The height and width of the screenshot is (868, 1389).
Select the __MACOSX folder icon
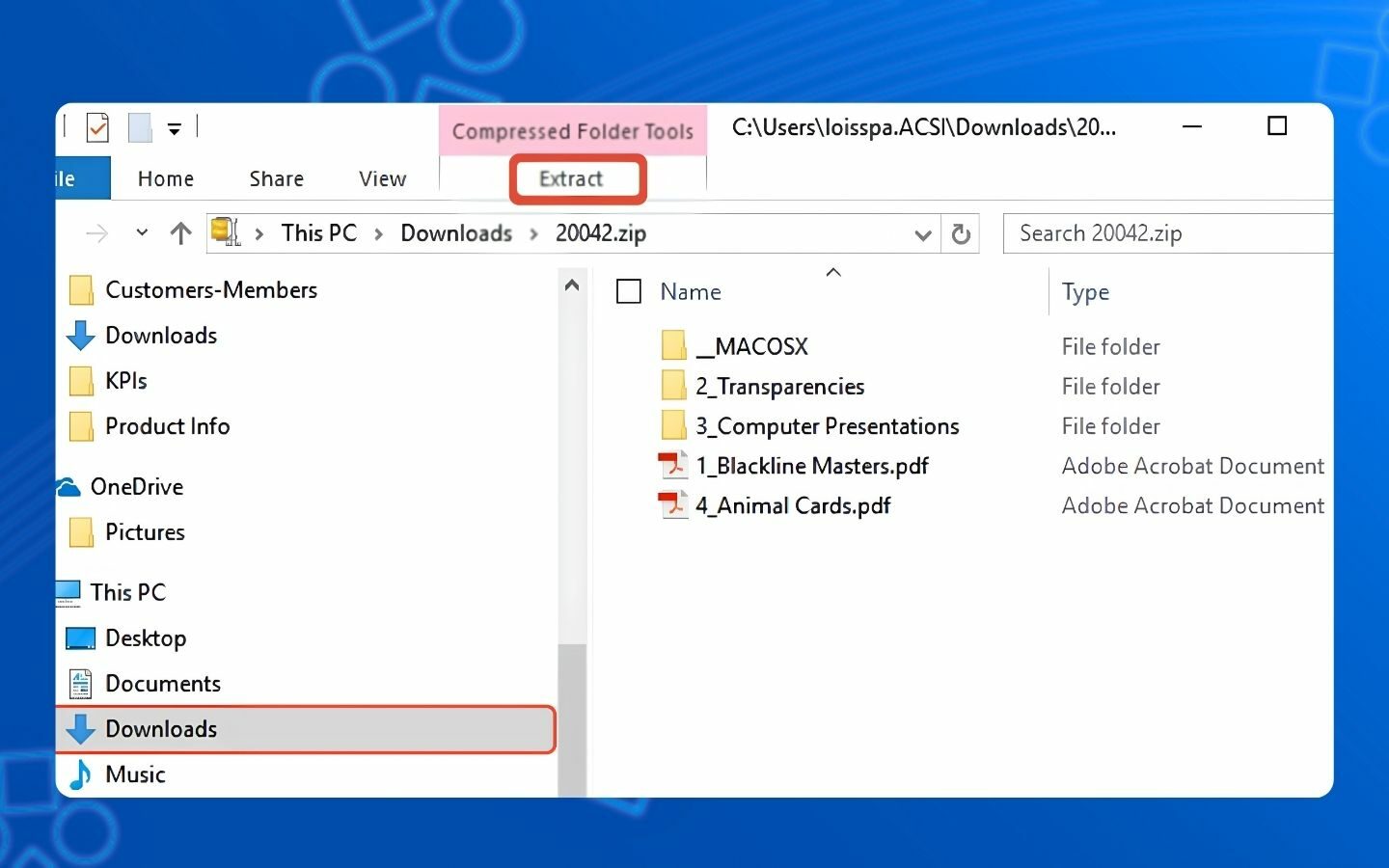coord(674,345)
